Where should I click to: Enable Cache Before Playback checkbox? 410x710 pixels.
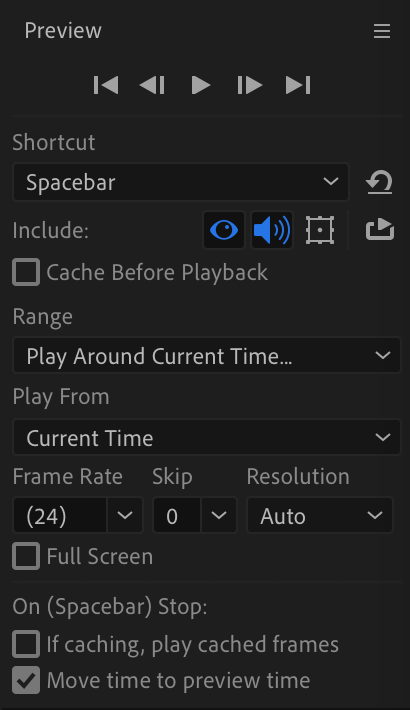click(26, 272)
